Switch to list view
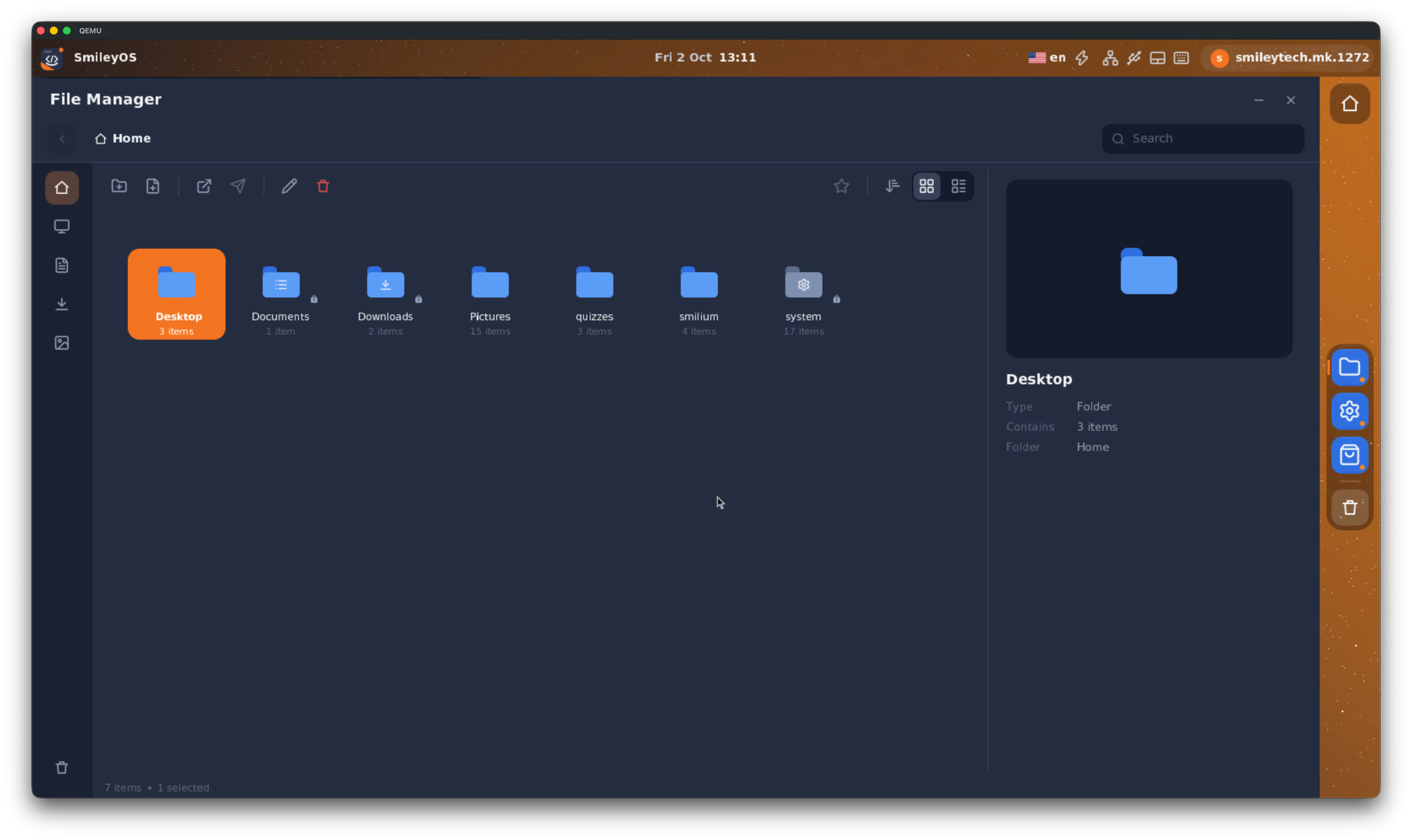 pos(959,186)
